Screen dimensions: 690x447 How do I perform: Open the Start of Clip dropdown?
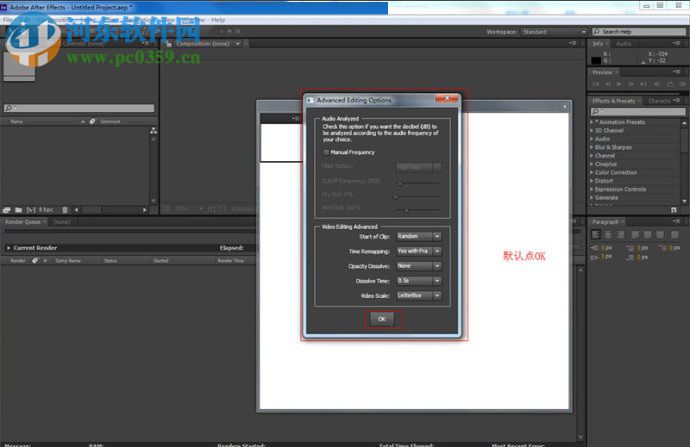(419, 236)
